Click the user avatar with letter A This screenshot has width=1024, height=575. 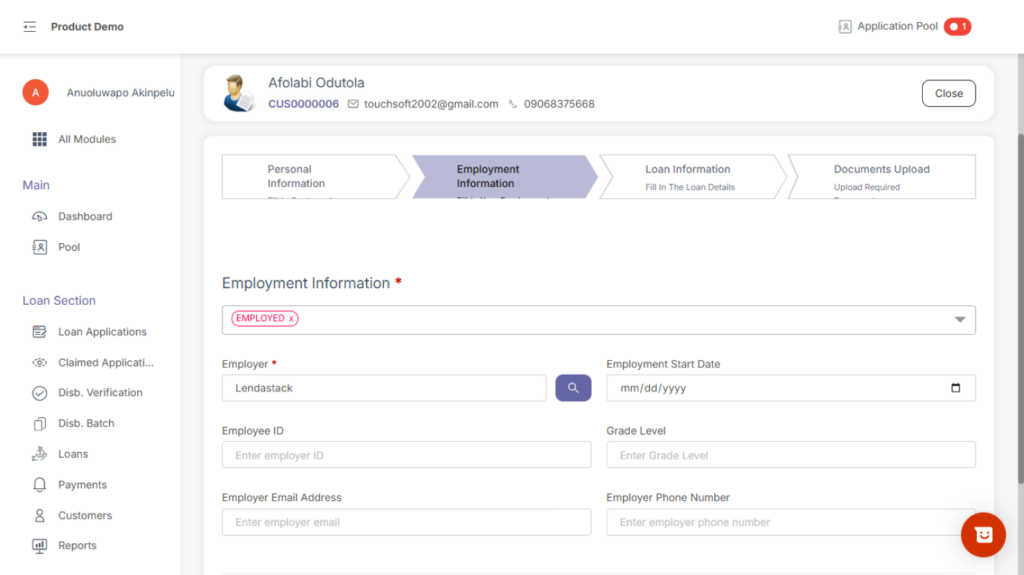tap(35, 93)
